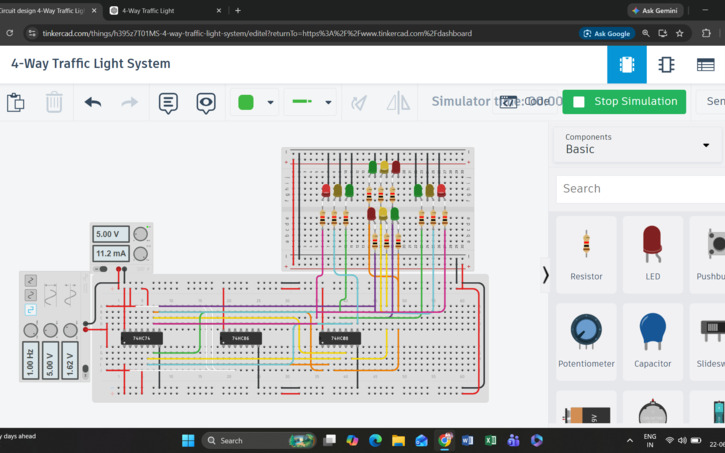Click the 1.62 V offset display
Screen dimensions: 725x453
pos(70,361)
